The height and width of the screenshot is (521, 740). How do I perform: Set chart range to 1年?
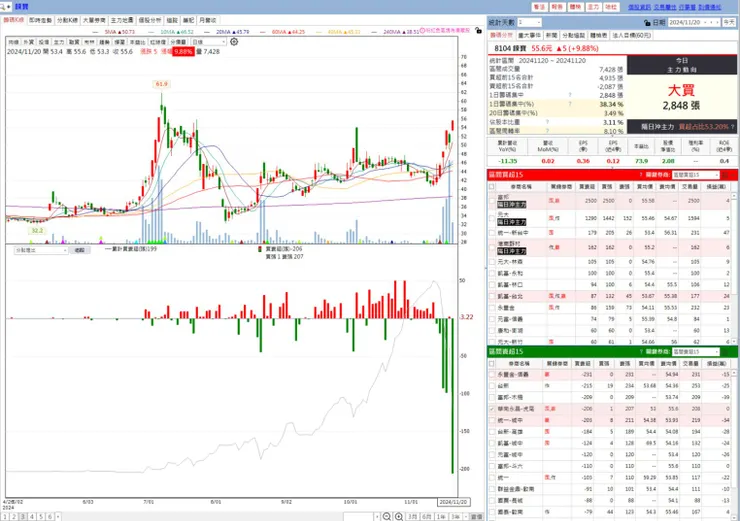[x=441, y=517]
